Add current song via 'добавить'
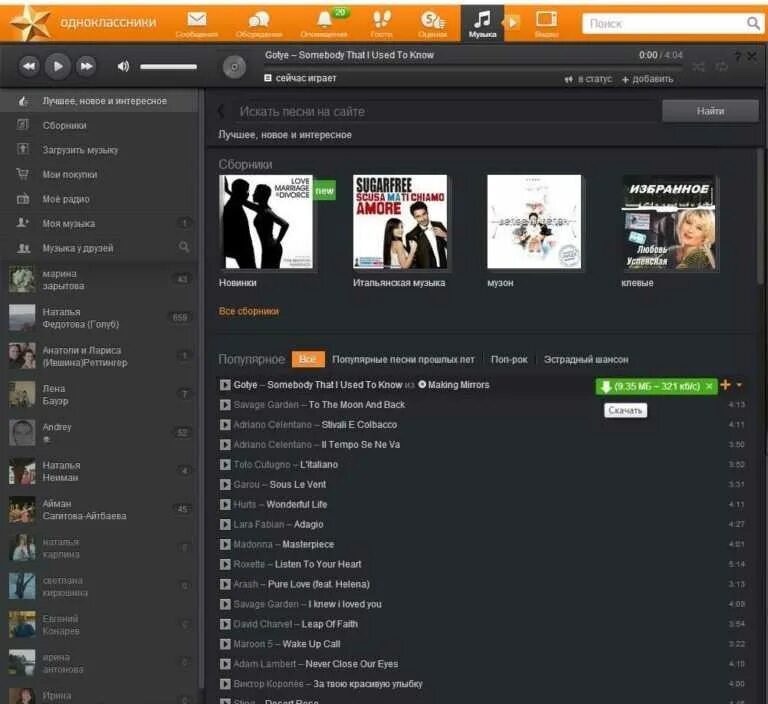Screen dimensions: 768x704 point(648,79)
